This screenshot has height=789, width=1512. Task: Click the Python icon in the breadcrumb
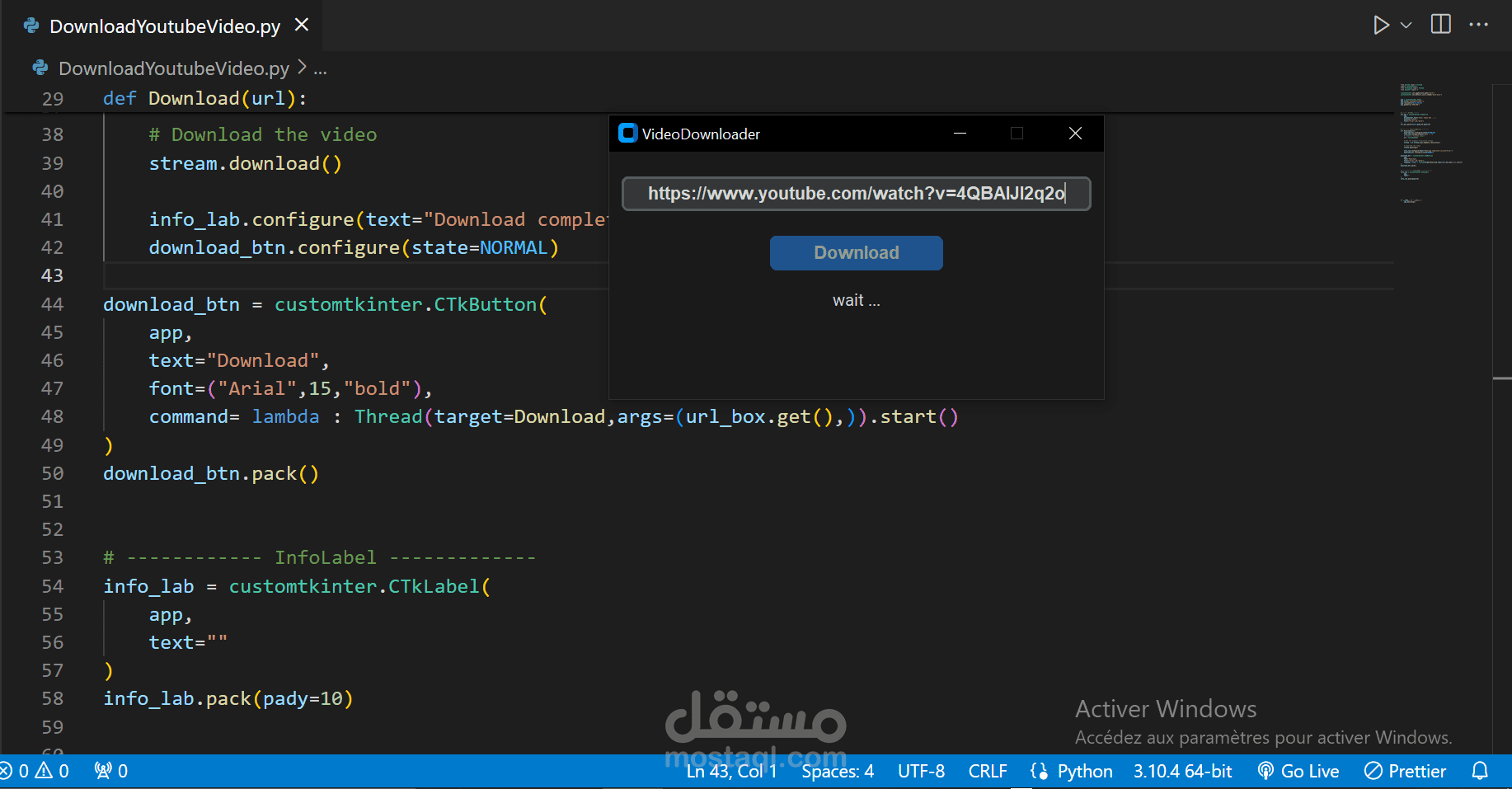pyautogui.click(x=40, y=68)
